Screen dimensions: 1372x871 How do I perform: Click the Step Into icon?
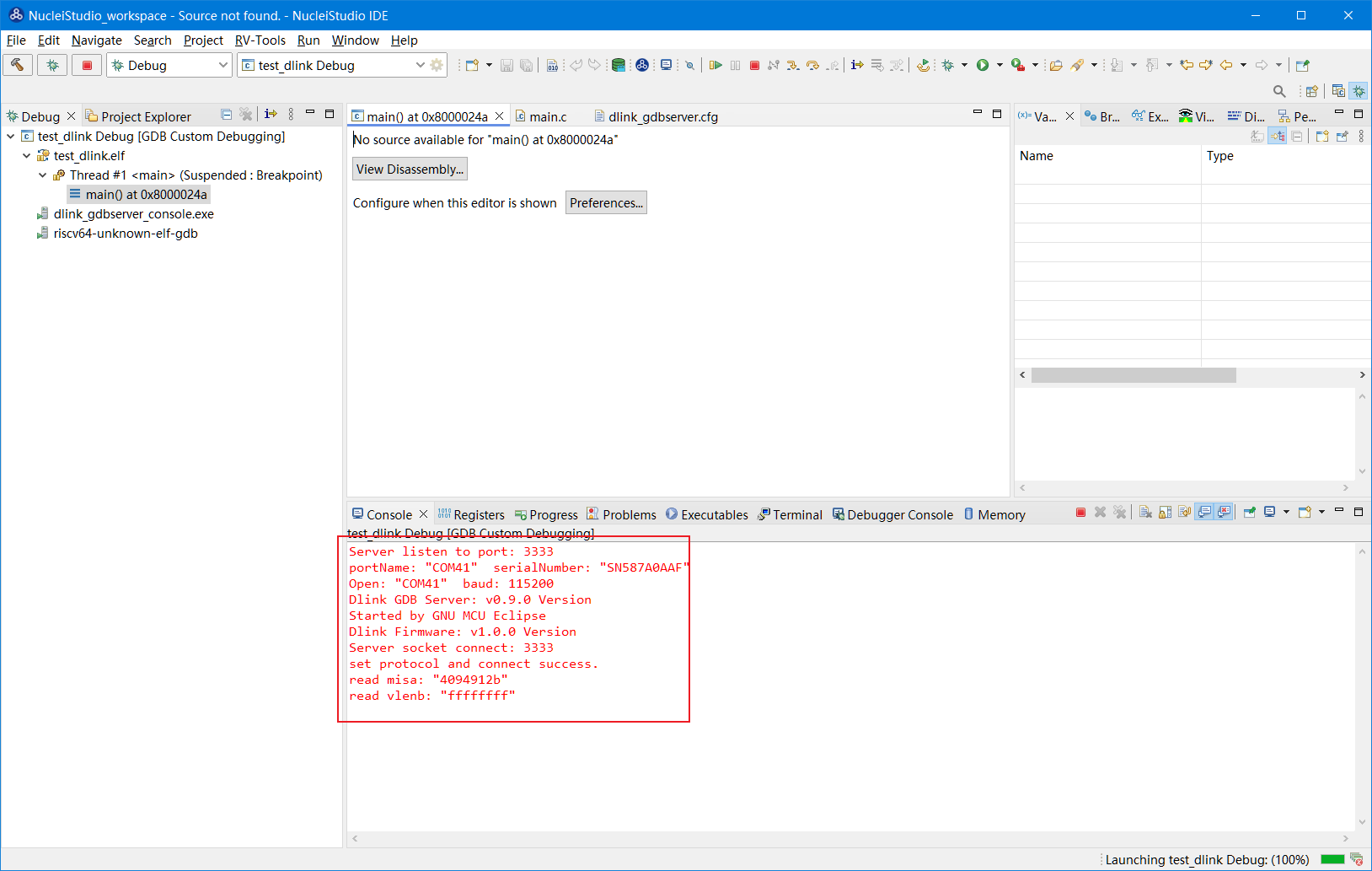coord(793,65)
